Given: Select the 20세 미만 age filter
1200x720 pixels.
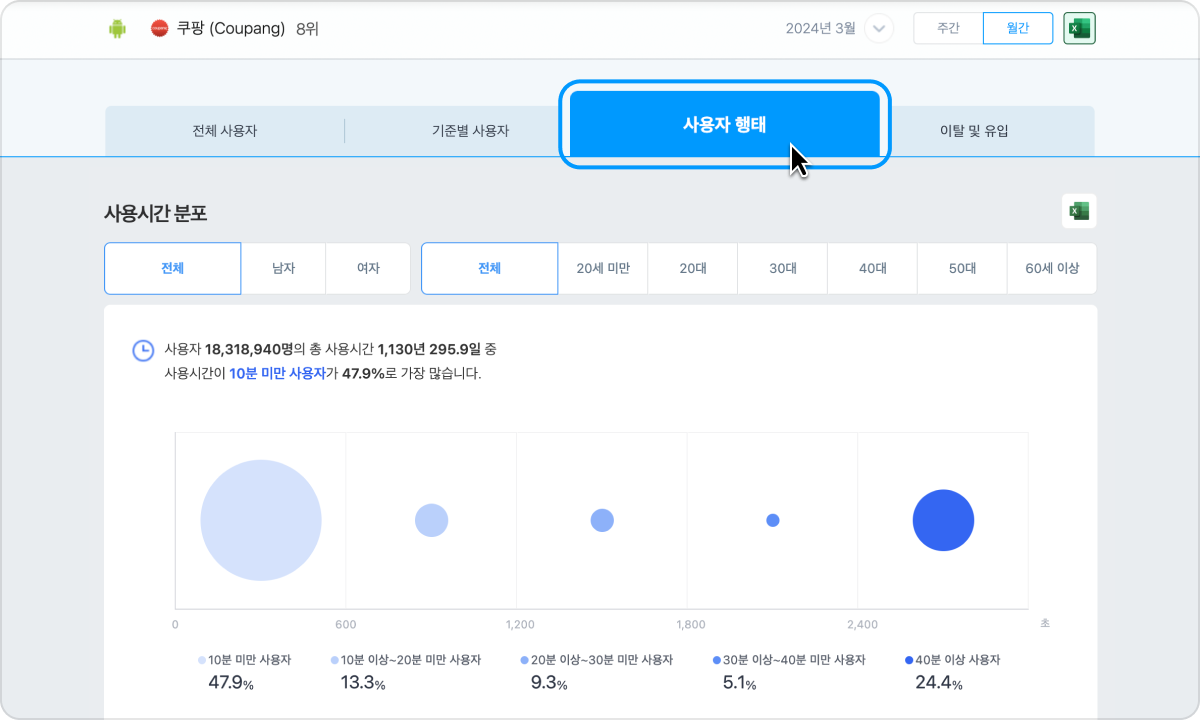Looking at the screenshot, I should click(x=603, y=268).
